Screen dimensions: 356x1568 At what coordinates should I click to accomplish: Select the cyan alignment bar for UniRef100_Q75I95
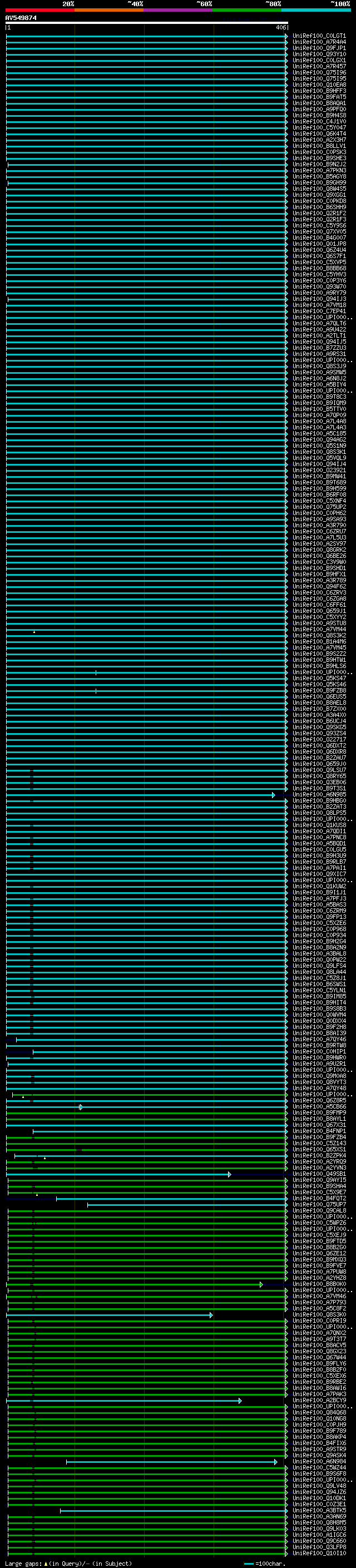(147, 79)
